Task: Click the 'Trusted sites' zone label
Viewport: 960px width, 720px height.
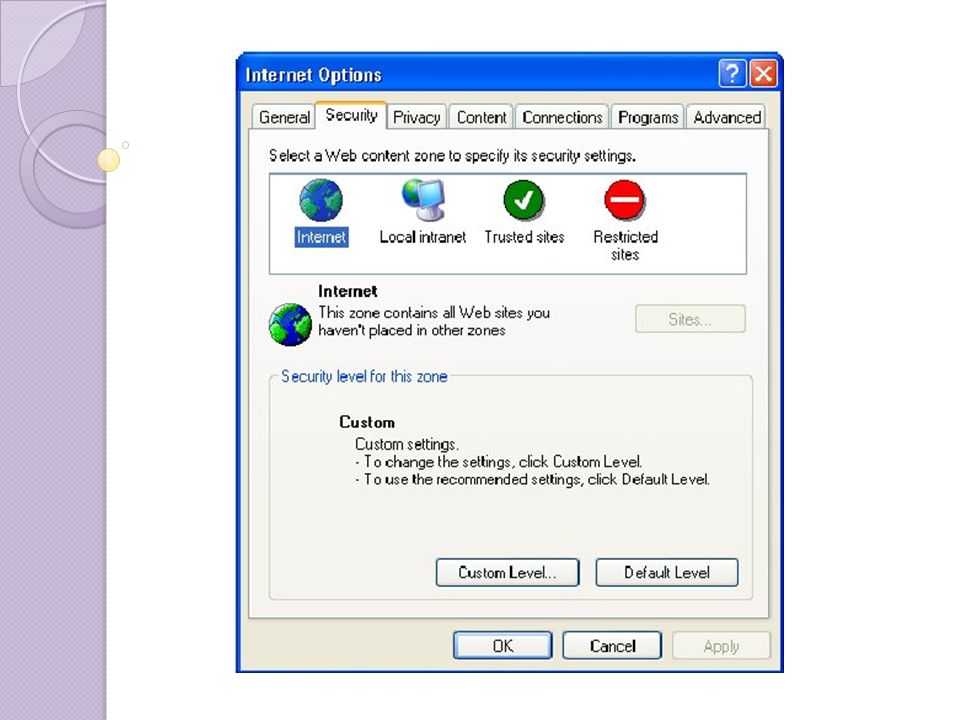Action: (x=524, y=237)
